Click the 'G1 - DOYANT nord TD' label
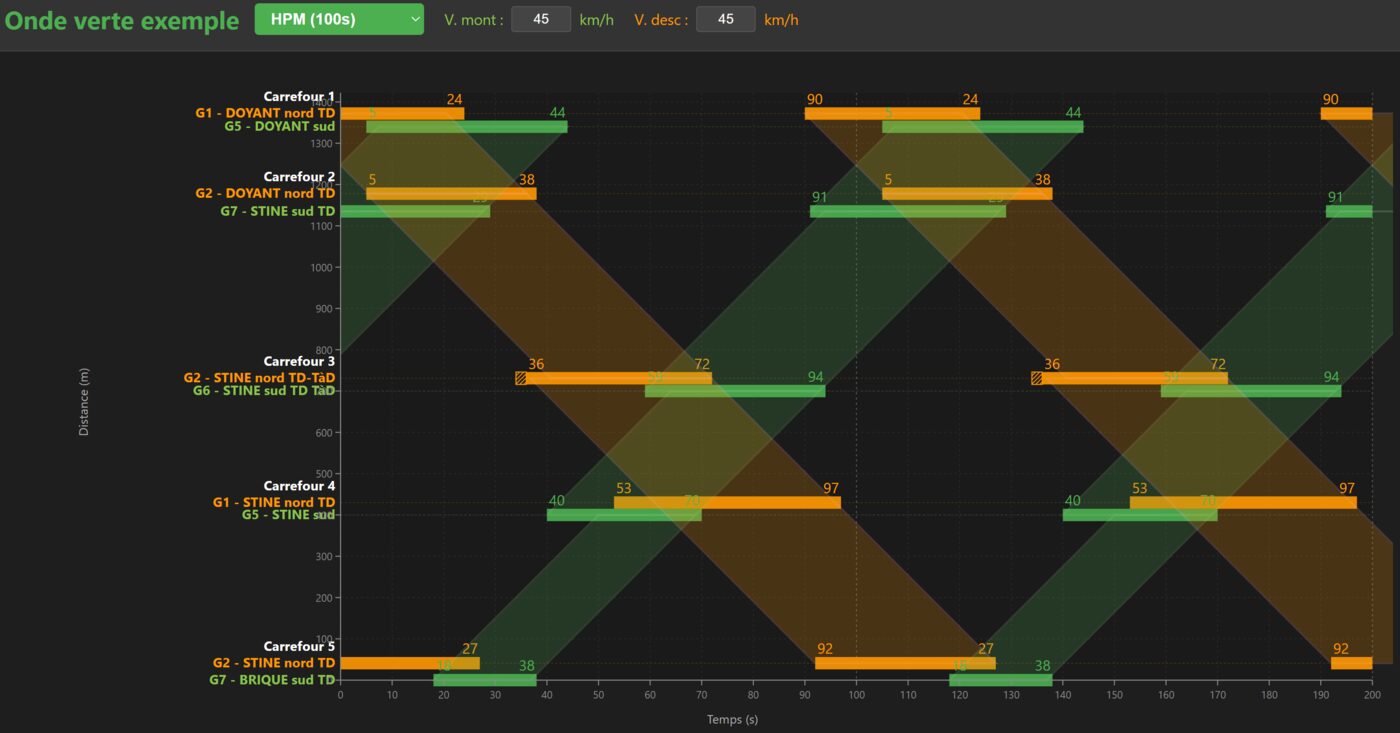1400x733 pixels. 265,113
